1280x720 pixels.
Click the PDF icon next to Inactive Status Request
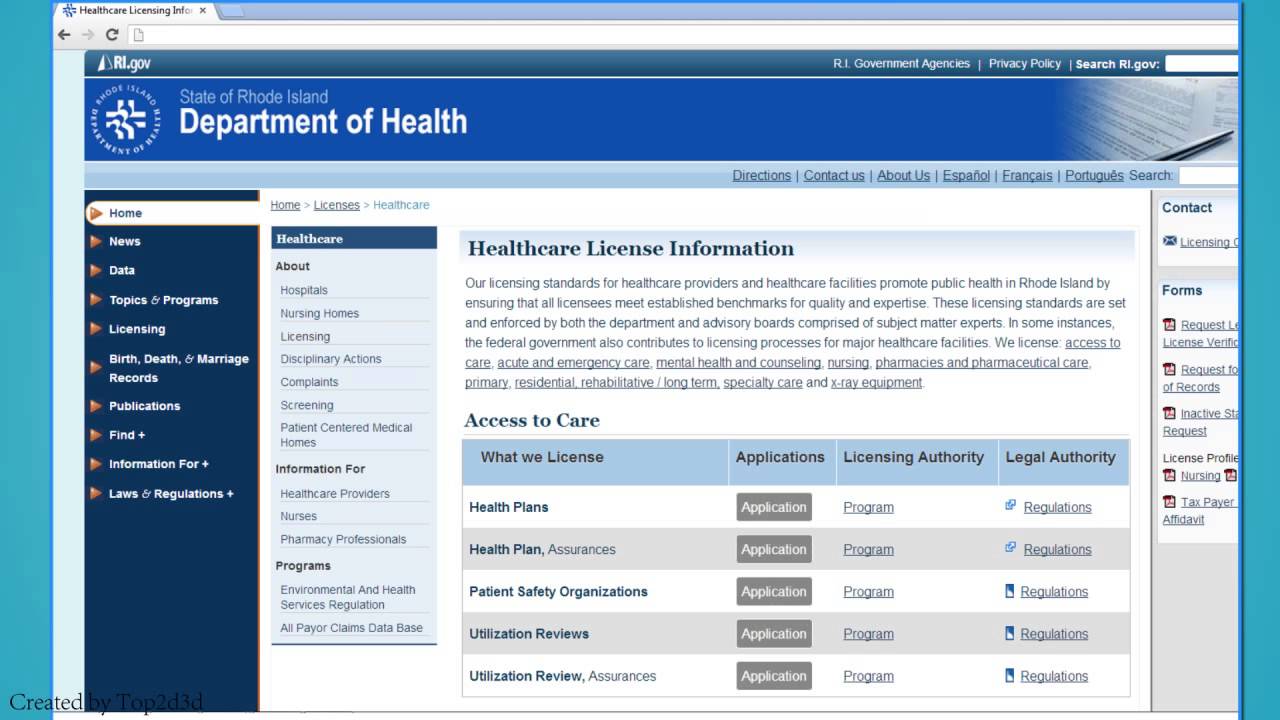1169,413
